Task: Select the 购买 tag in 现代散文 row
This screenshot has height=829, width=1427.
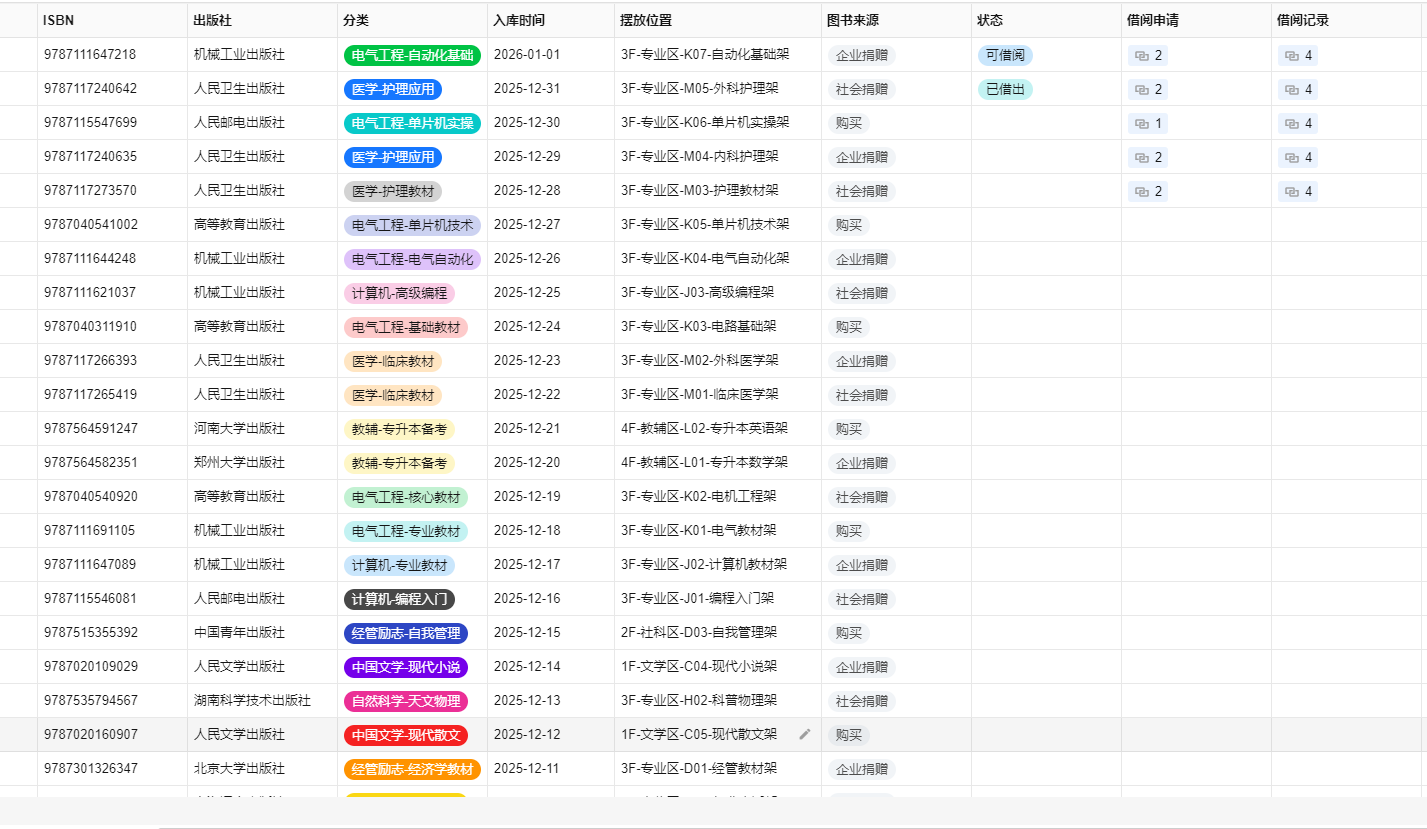Action: (846, 734)
